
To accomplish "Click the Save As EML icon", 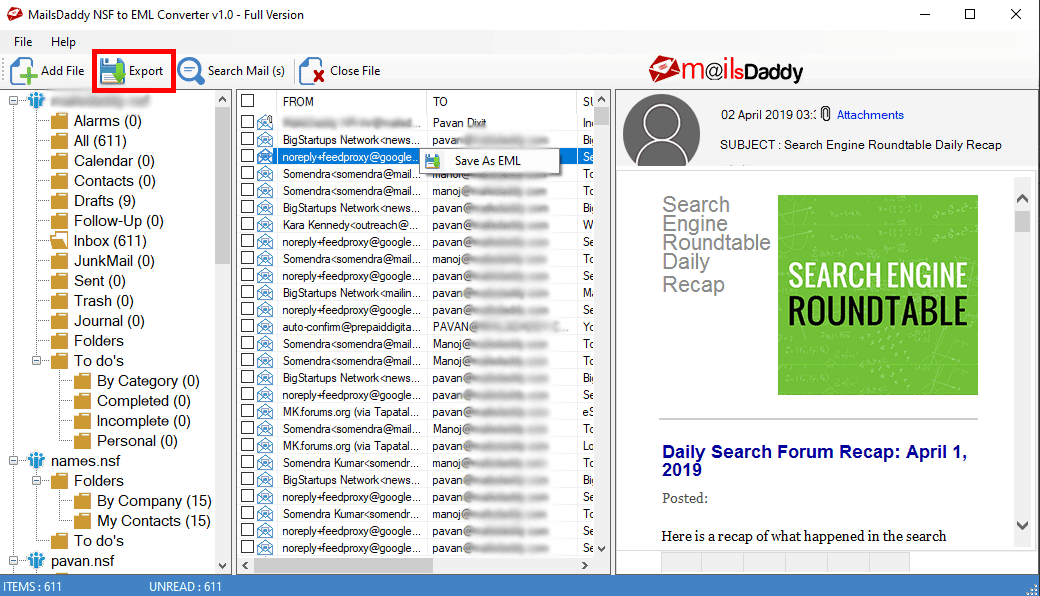I will click(x=433, y=161).
